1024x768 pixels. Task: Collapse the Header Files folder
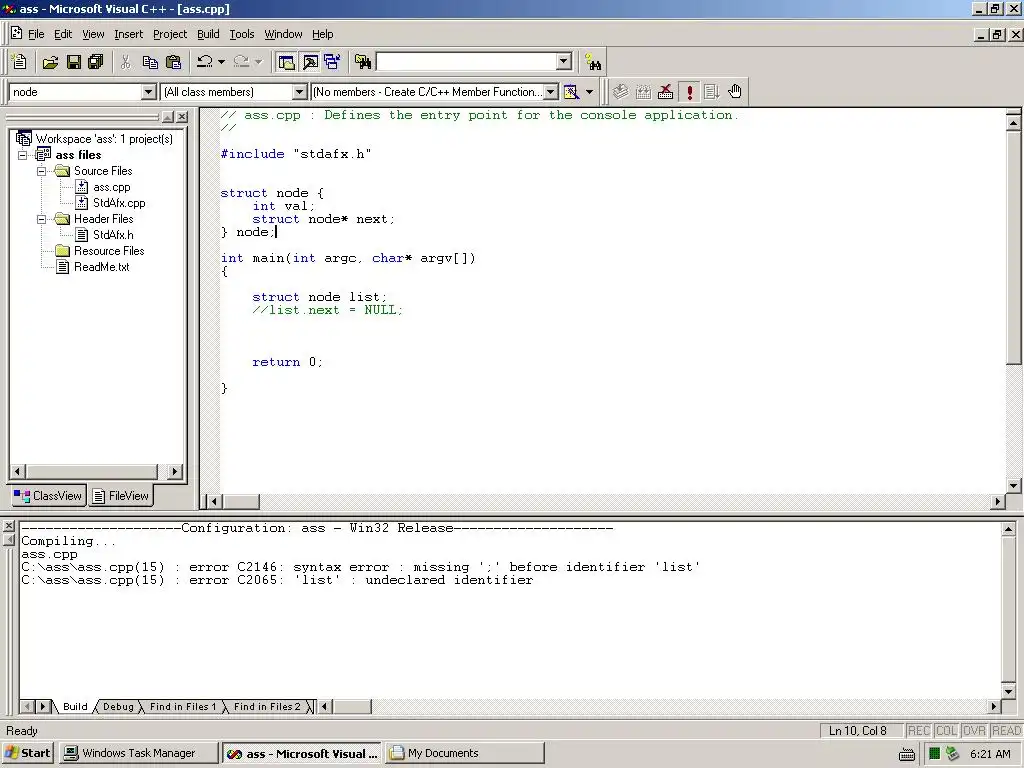[42, 219]
